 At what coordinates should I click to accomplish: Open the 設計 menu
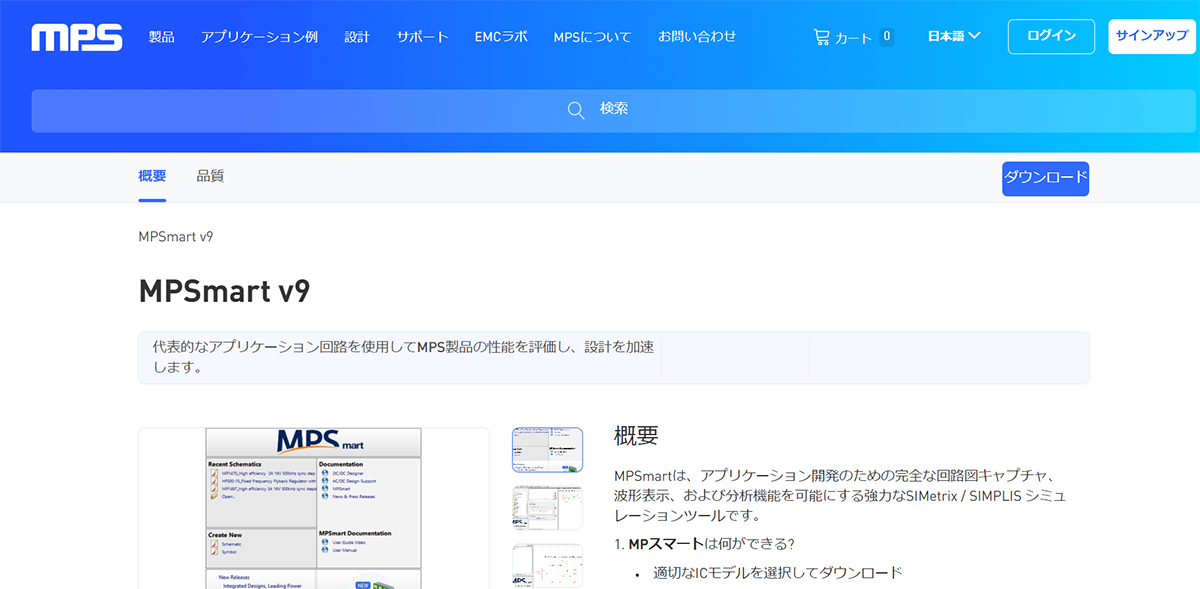coord(357,37)
